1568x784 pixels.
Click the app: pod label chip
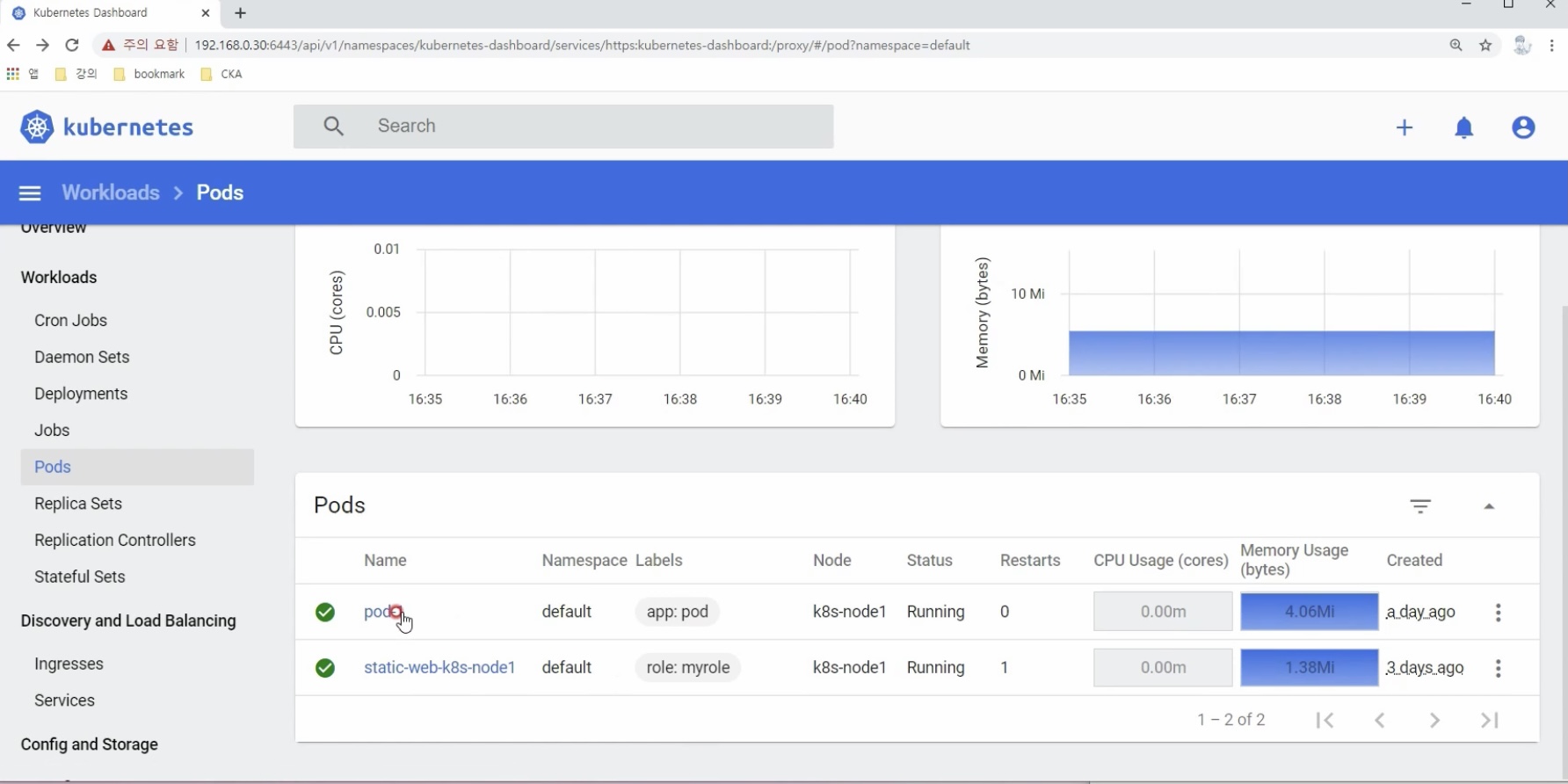tap(678, 613)
